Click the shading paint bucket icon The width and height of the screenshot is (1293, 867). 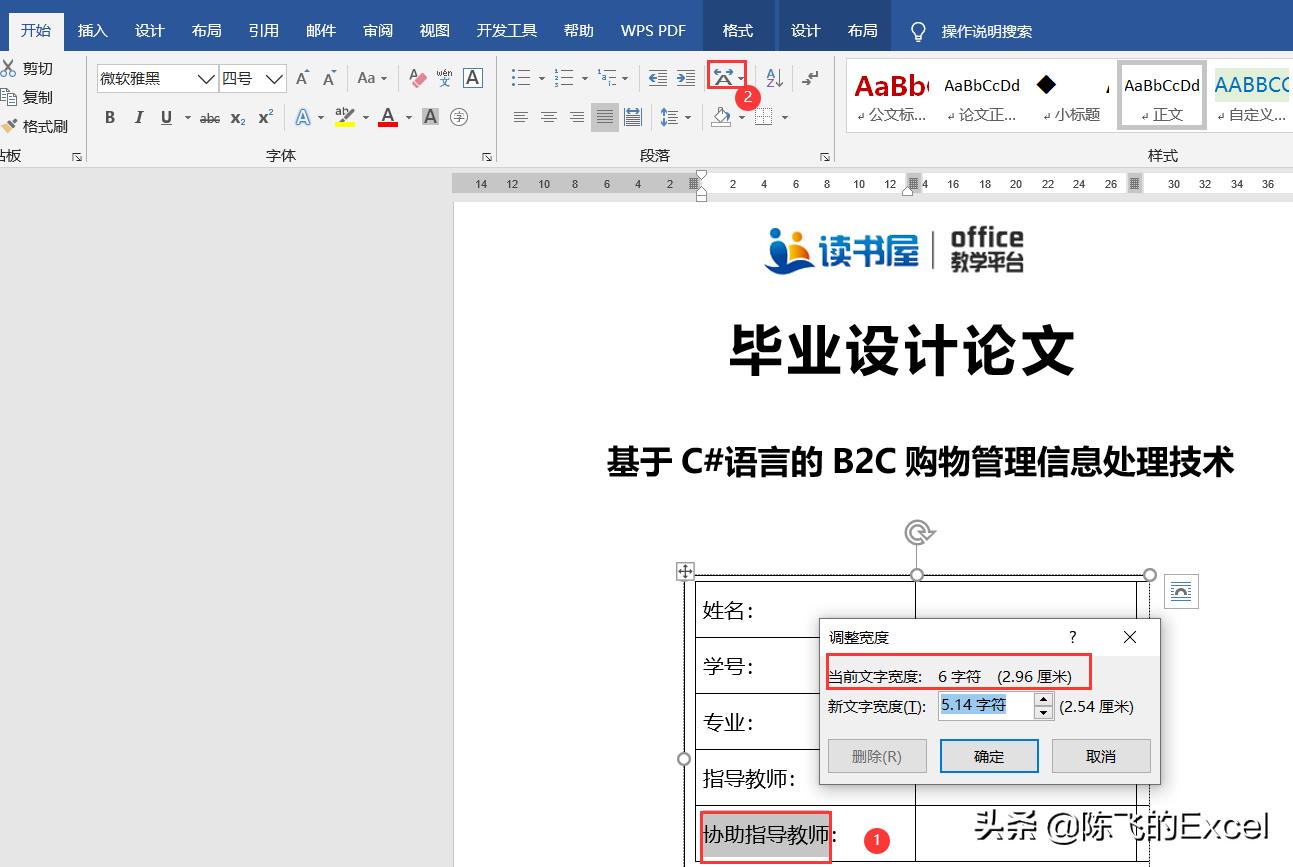721,117
